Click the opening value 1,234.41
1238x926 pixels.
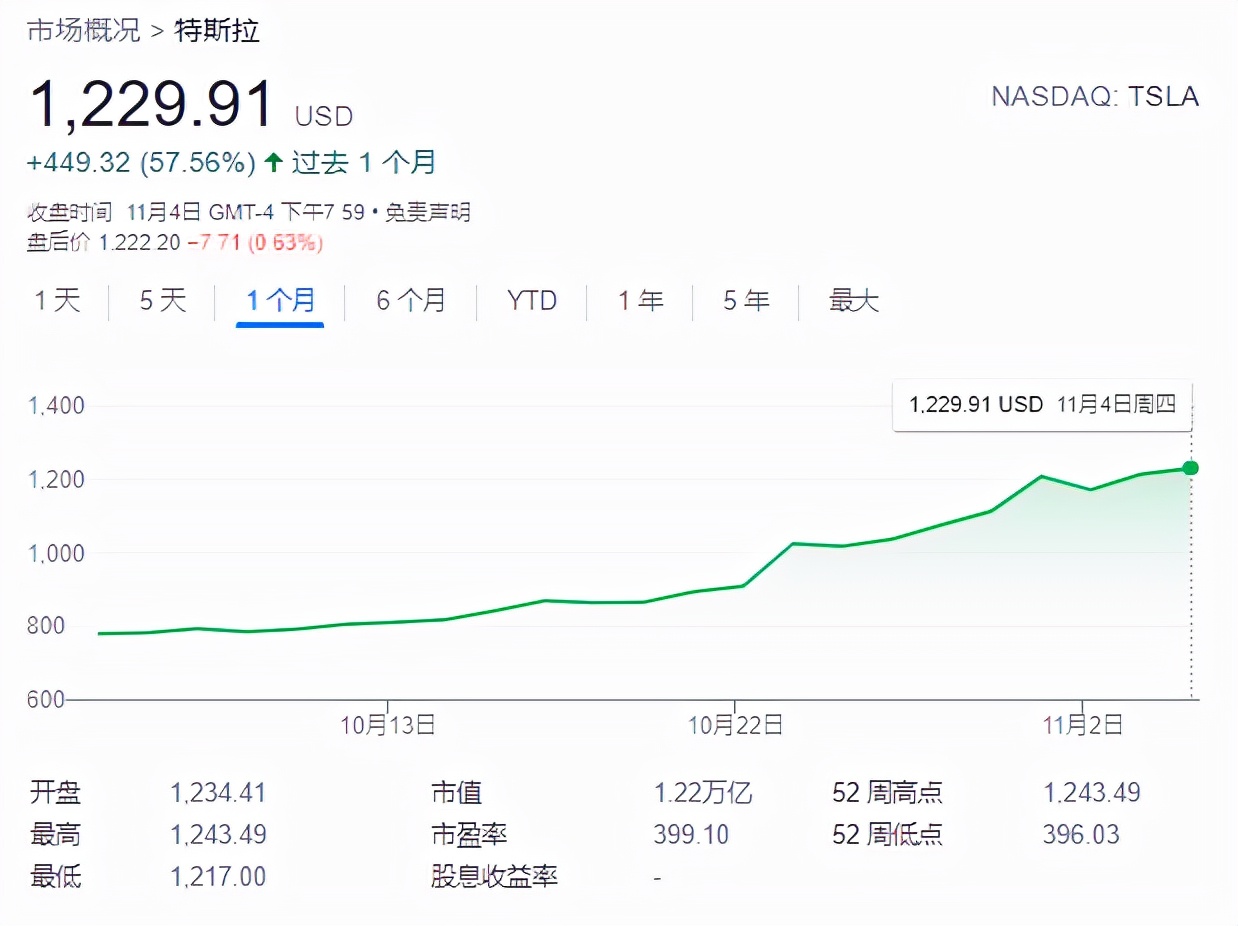coord(218,794)
